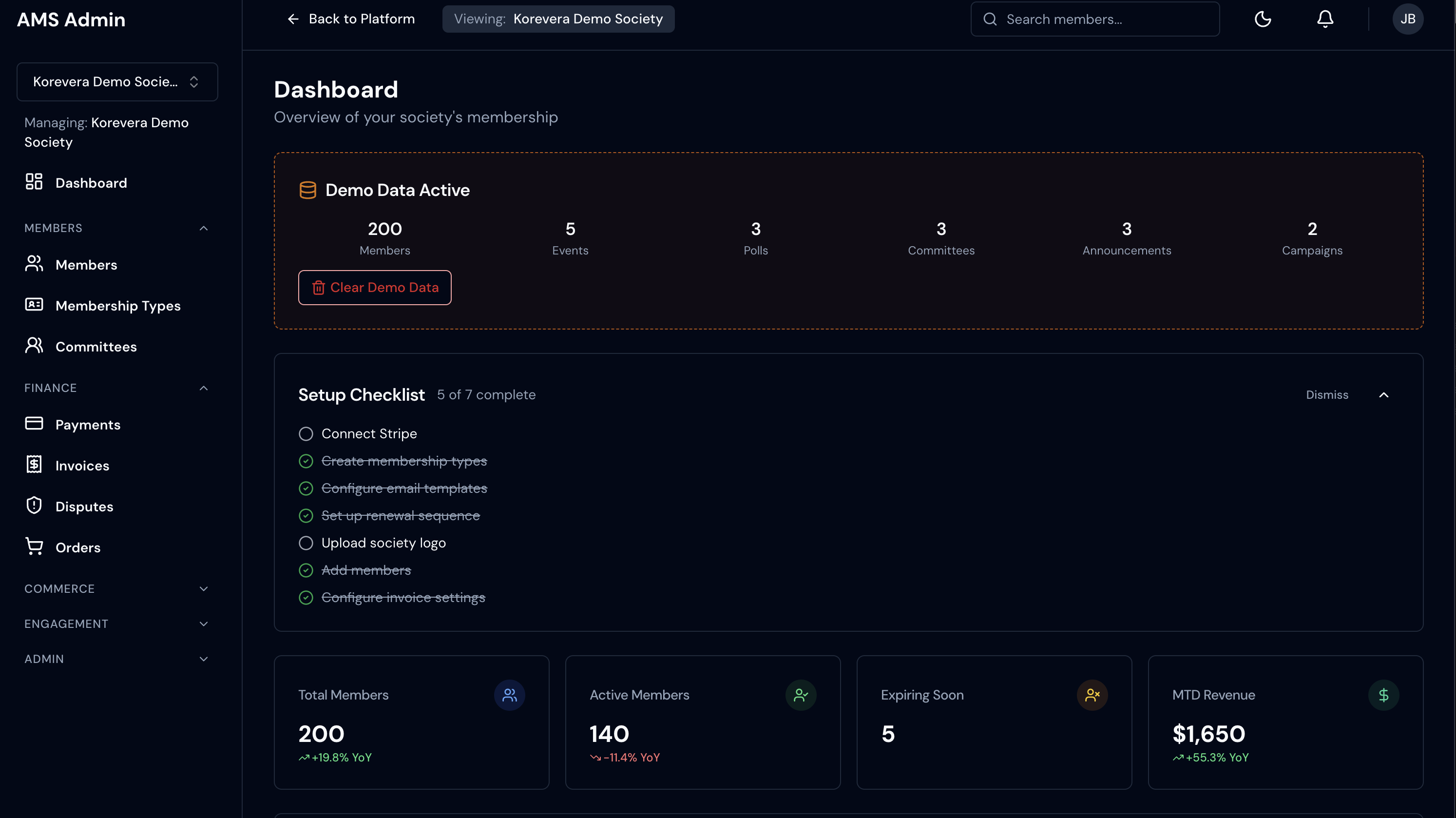The height and width of the screenshot is (818, 1456).
Task: Open the Payments page
Action: (117, 425)
